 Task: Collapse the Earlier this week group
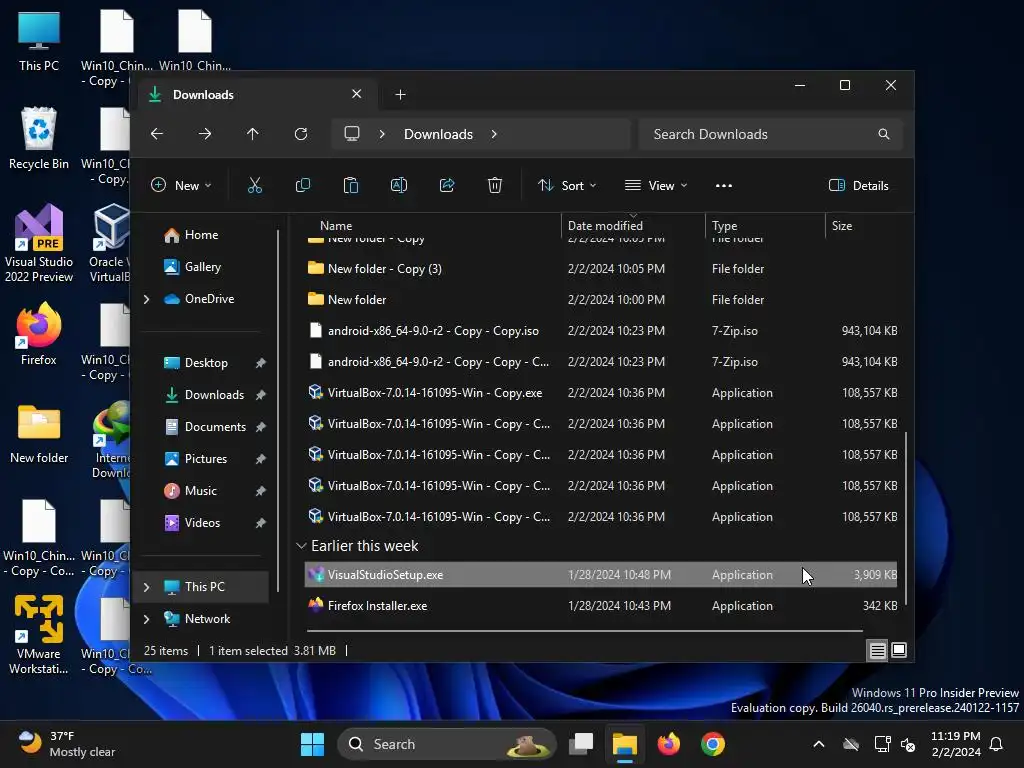click(301, 545)
